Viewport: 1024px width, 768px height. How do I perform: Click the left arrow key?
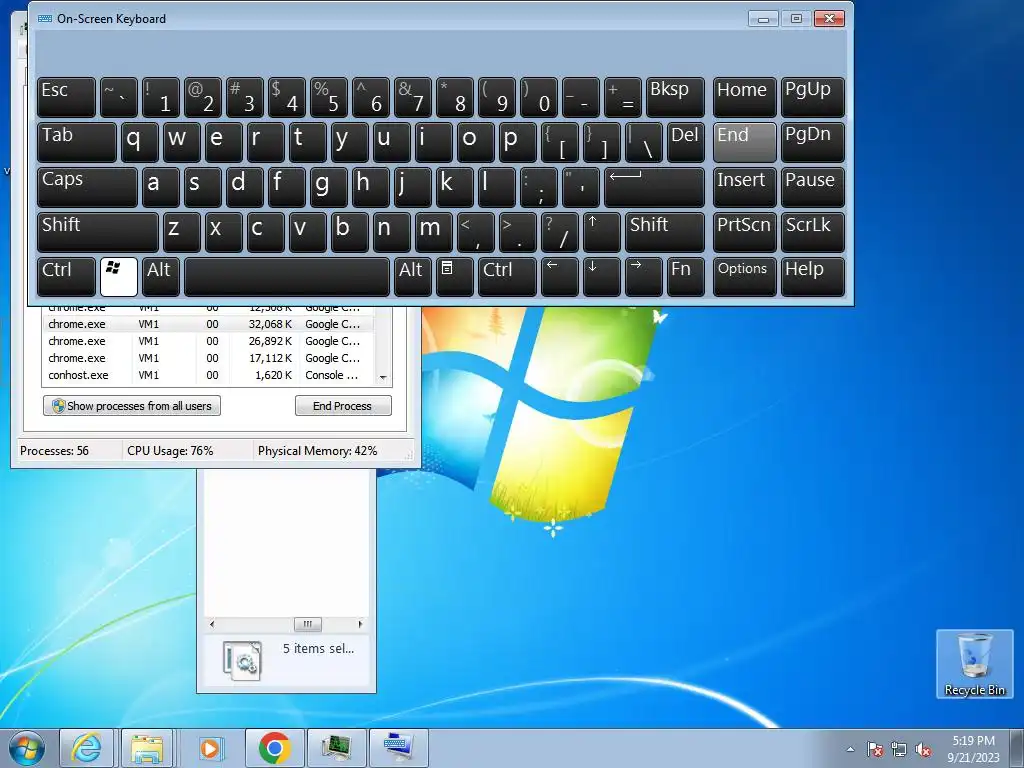(x=560, y=277)
